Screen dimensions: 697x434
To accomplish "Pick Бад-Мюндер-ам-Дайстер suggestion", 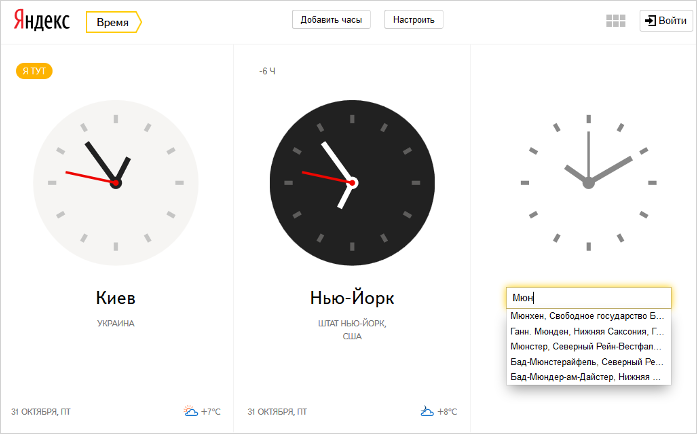I will click(589, 377).
